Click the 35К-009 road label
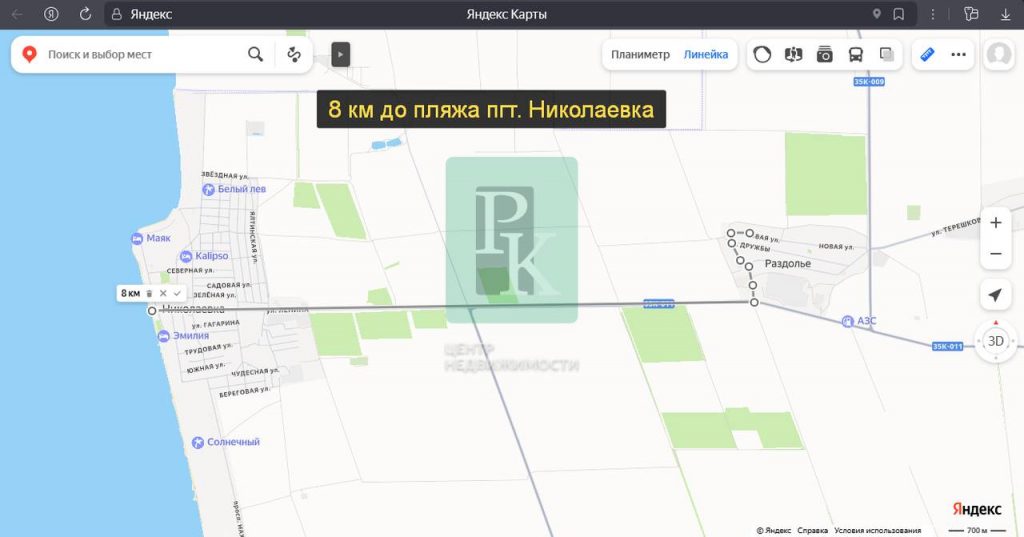 [x=869, y=82]
